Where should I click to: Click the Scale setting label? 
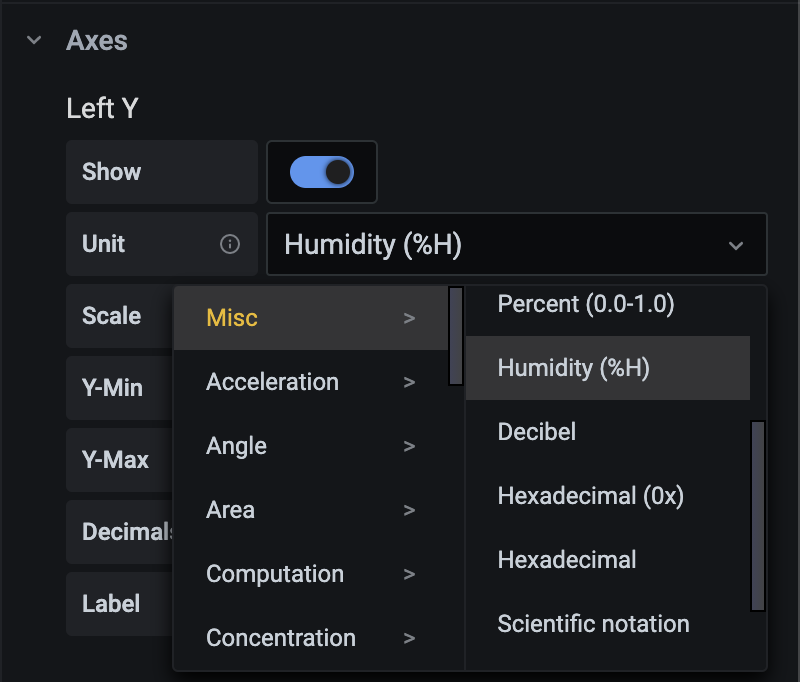click(113, 315)
